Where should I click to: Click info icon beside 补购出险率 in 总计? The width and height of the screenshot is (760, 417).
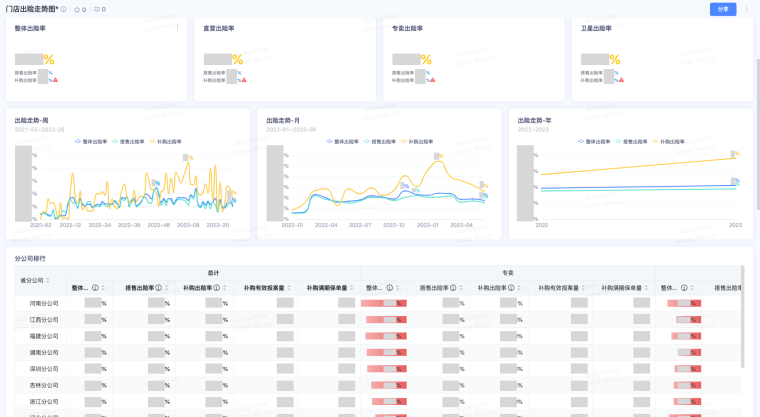216,288
